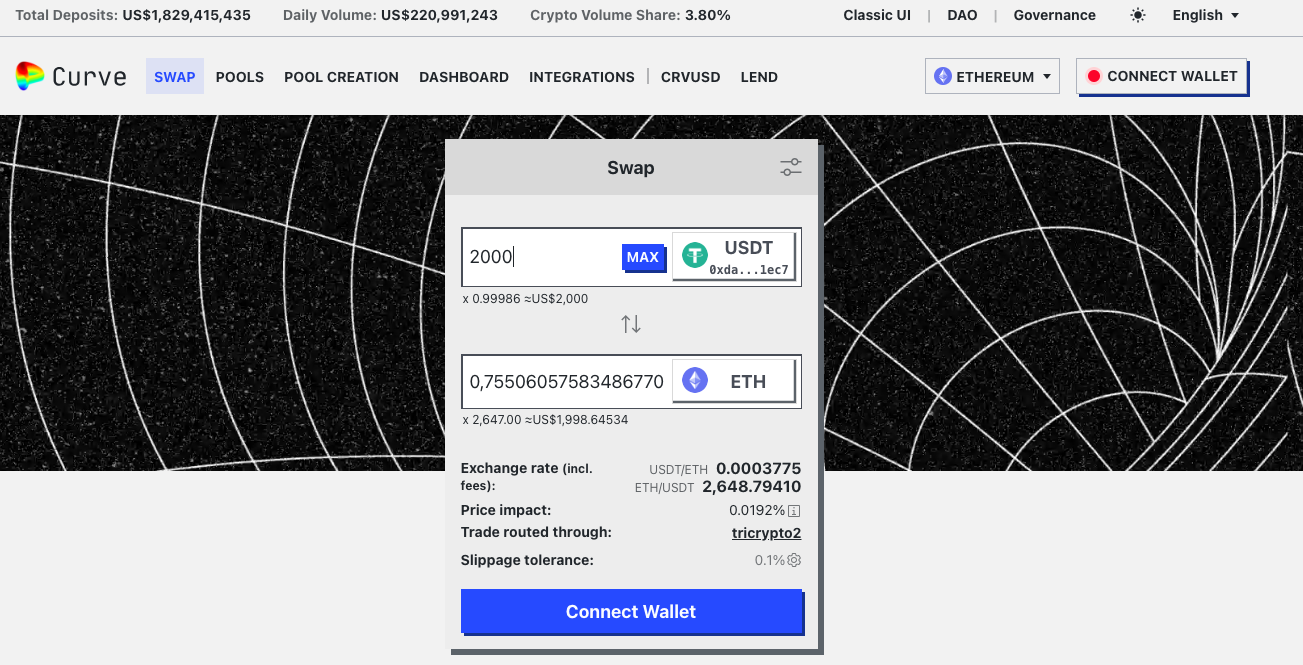Click the Ethereum network icon
Screen dimensions: 1303x665
coord(942,76)
